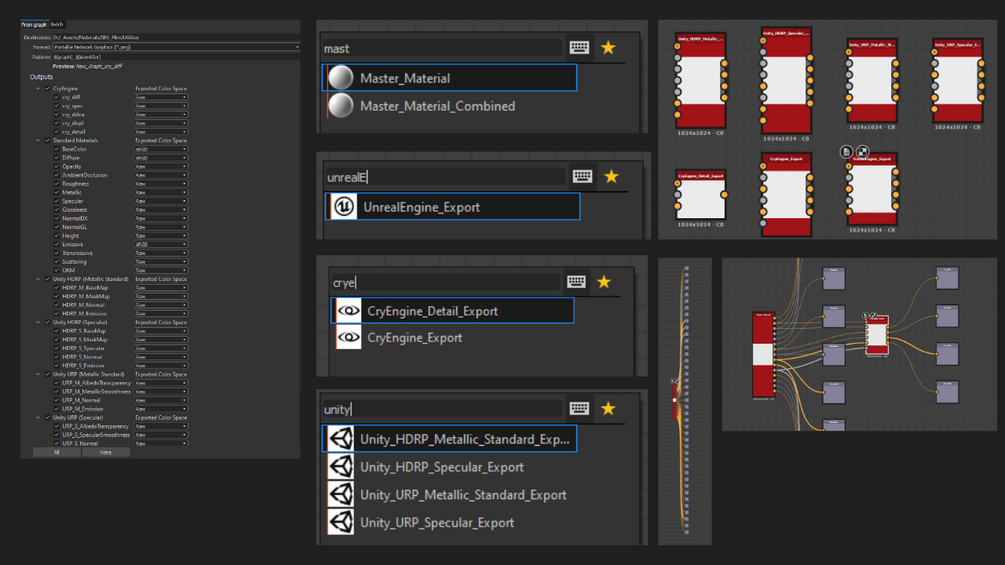Image resolution: width=1005 pixels, height=565 pixels.
Task: Click the star icon beside the 'crye' search
Action: click(604, 282)
